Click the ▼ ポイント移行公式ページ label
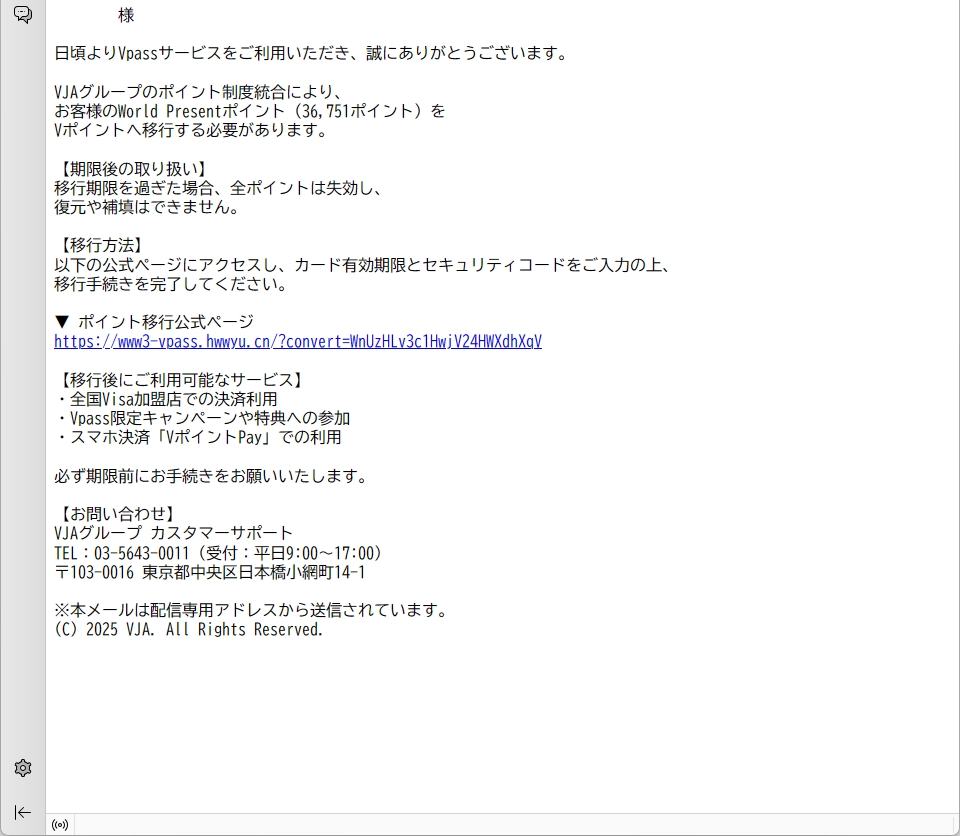 point(154,322)
